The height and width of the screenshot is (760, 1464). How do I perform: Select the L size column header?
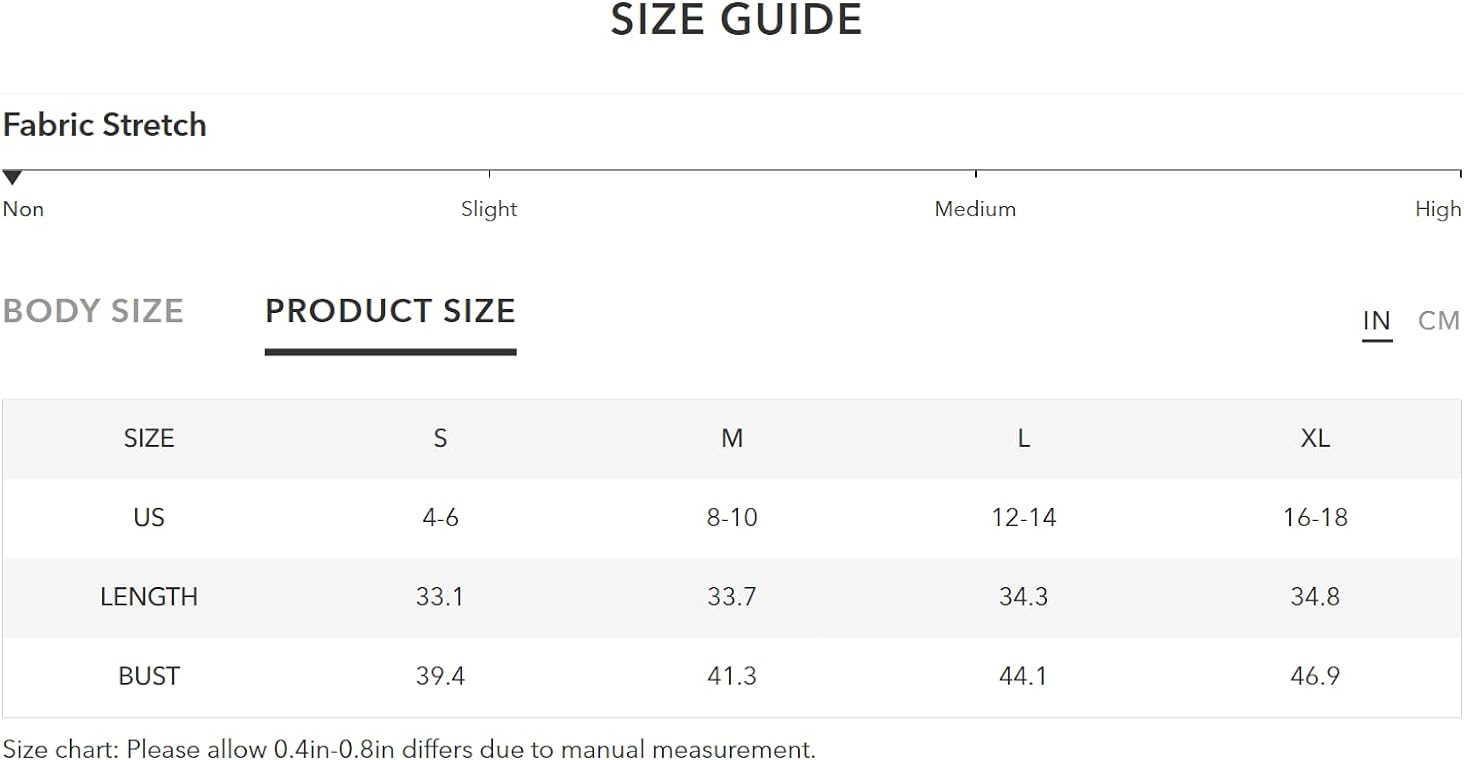pyautogui.click(x=1023, y=438)
